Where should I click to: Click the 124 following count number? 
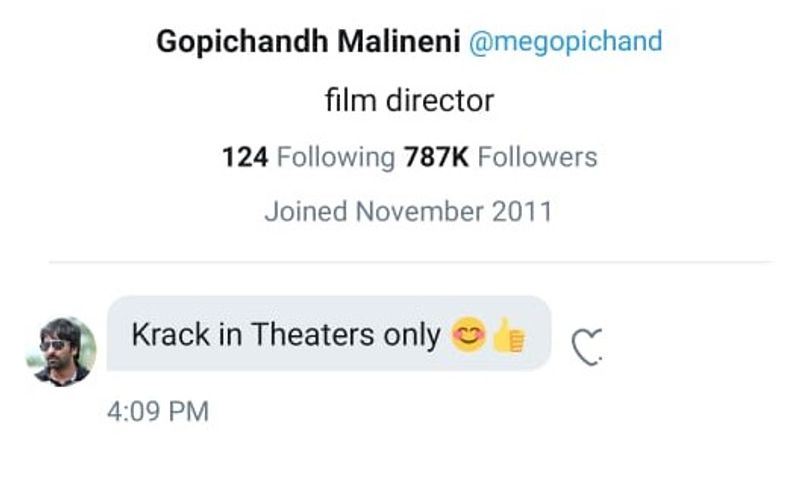point(245,157)
